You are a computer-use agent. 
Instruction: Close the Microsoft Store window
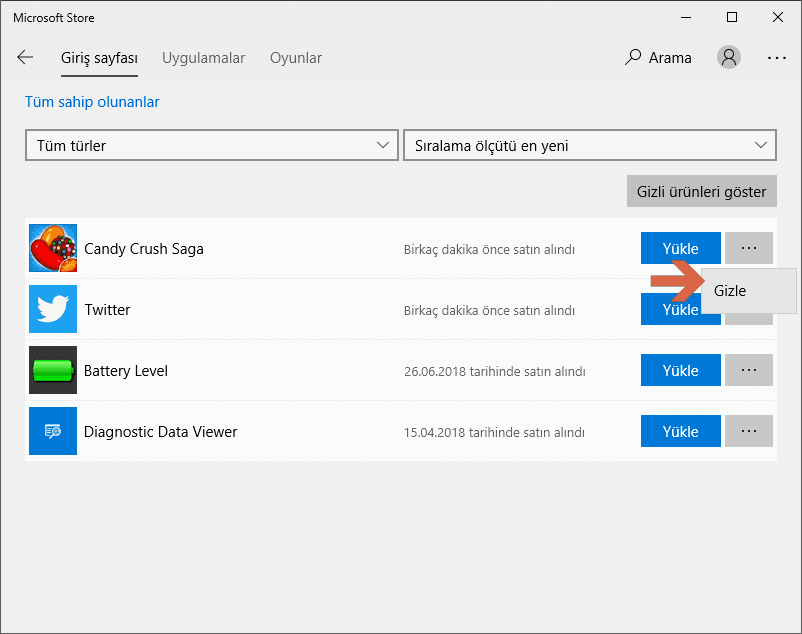778,17
